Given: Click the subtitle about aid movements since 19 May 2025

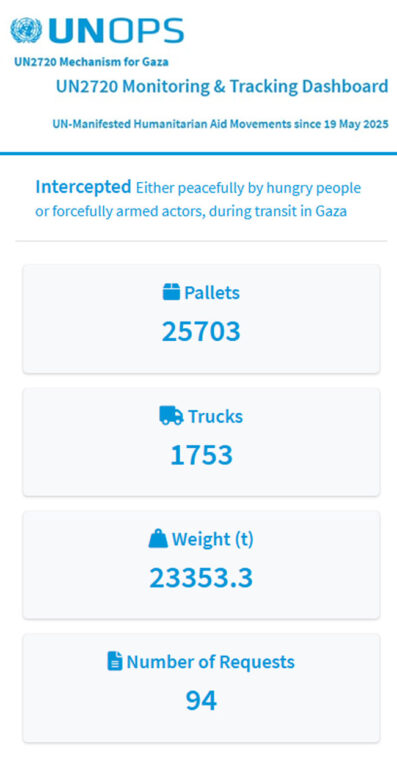Looking at the screenshot, I should (x=220, y=123).
